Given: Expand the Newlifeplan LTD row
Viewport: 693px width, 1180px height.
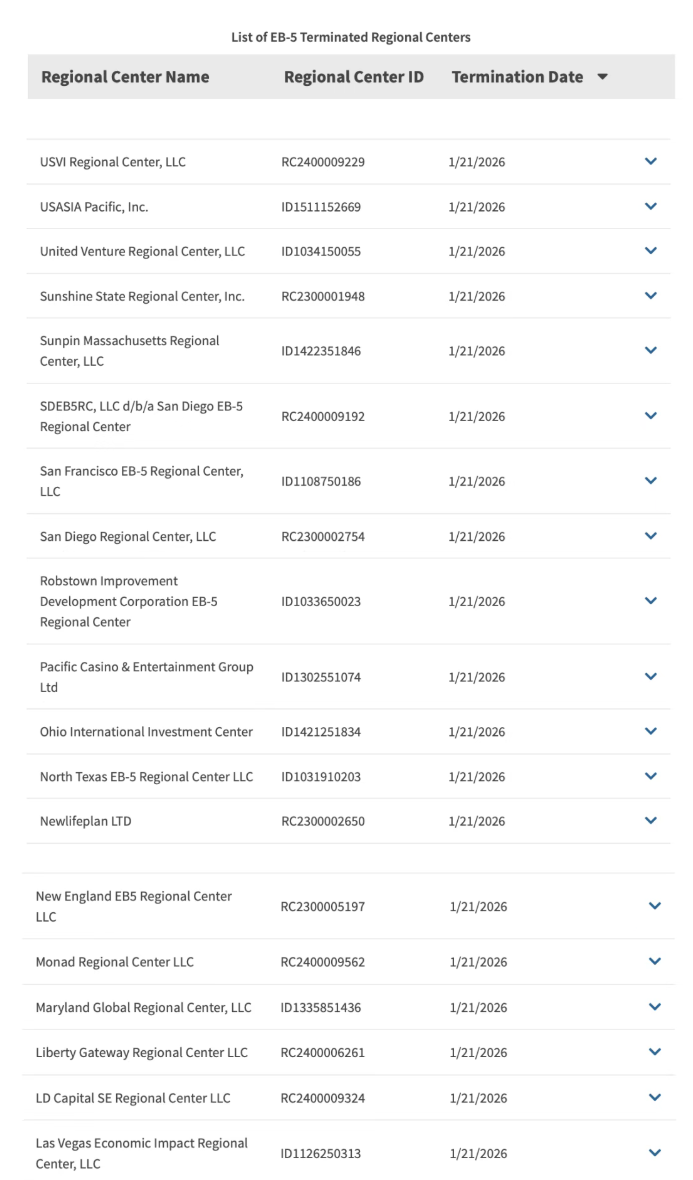Looking at the screenshot, I should [x=652, y=821].
